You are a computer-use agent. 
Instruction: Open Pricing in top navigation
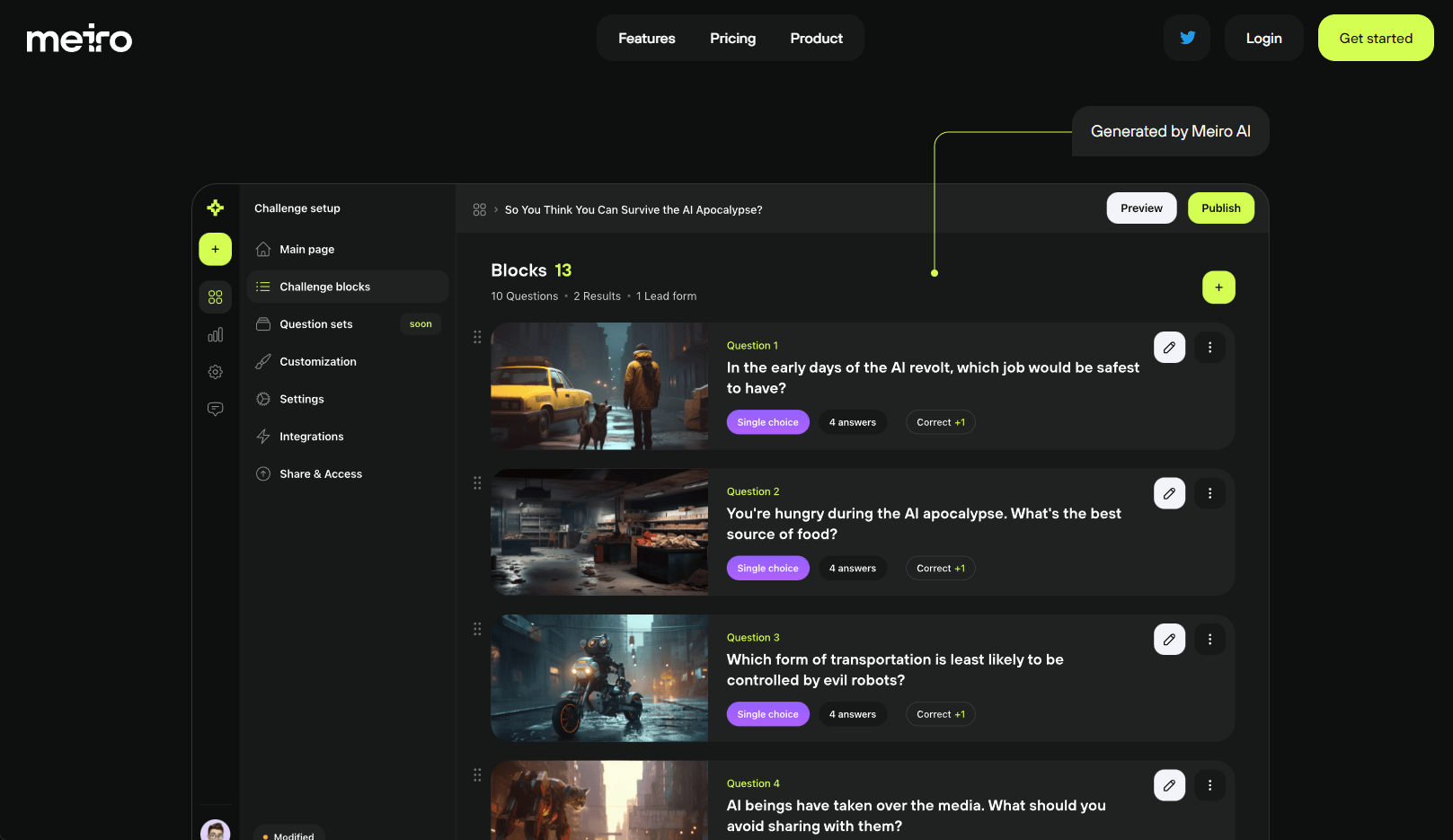click(733, 39)
